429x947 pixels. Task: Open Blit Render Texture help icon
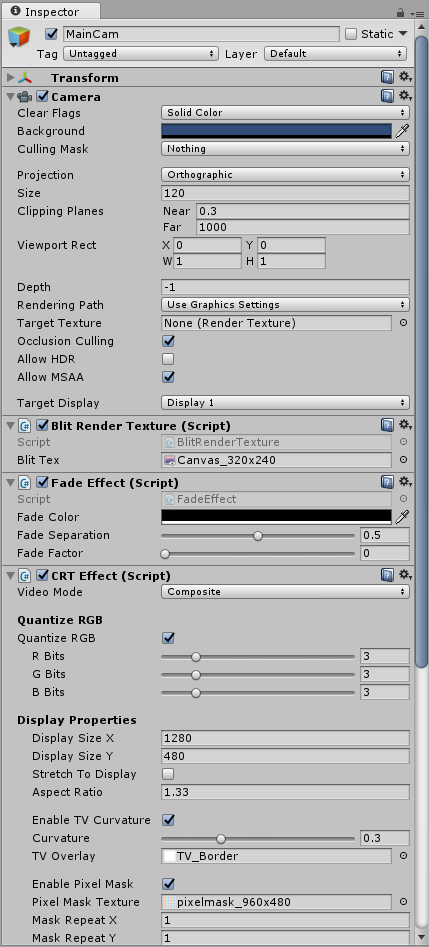(387, 426)
